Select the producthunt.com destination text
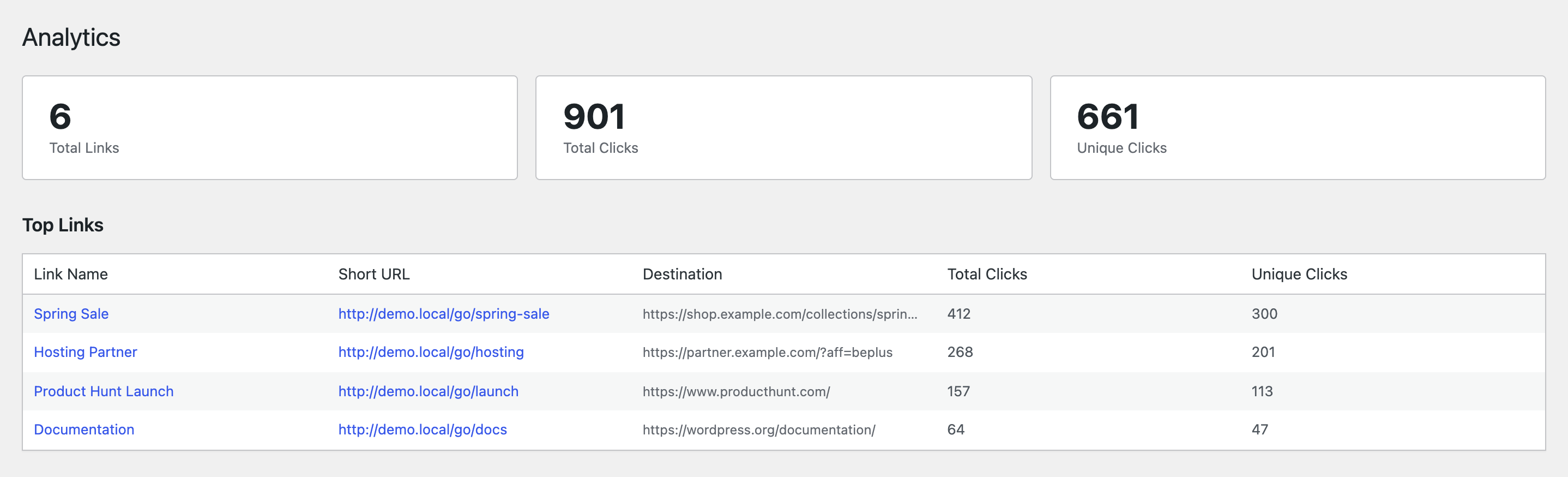 (x=737, y=391)
